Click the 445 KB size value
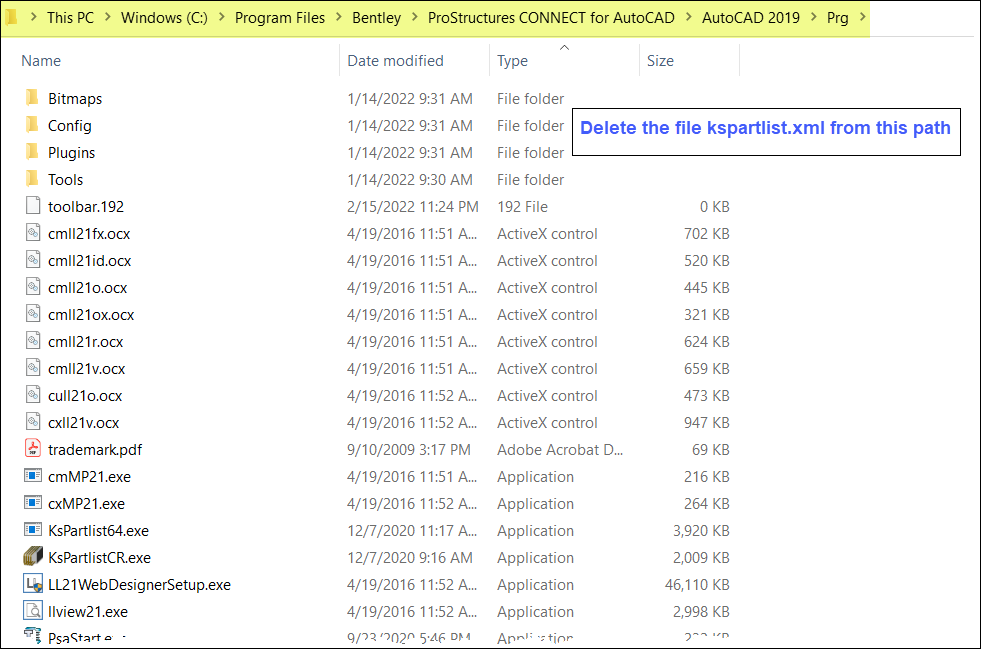981x649 pixels. (707, 287)
